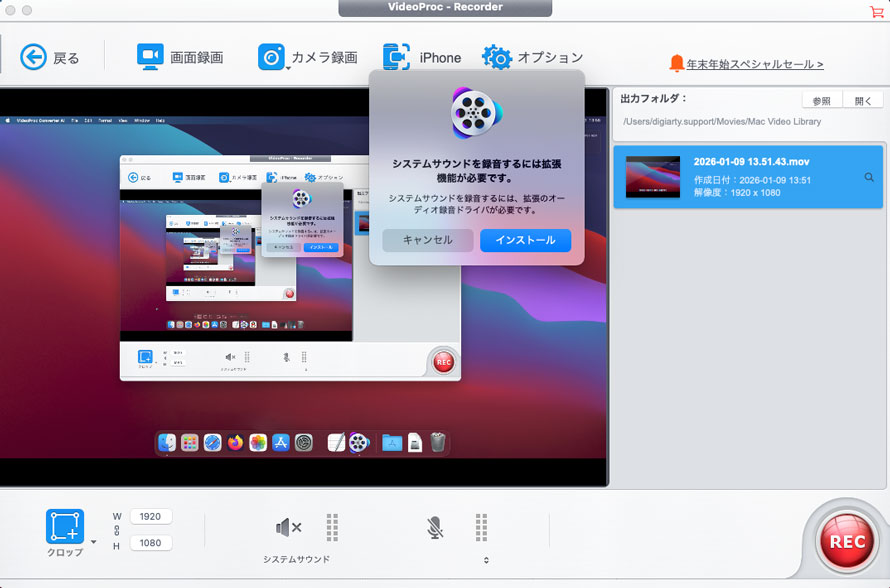
Task: Open the microphone device selector
Action: click(x=486, y=560)
